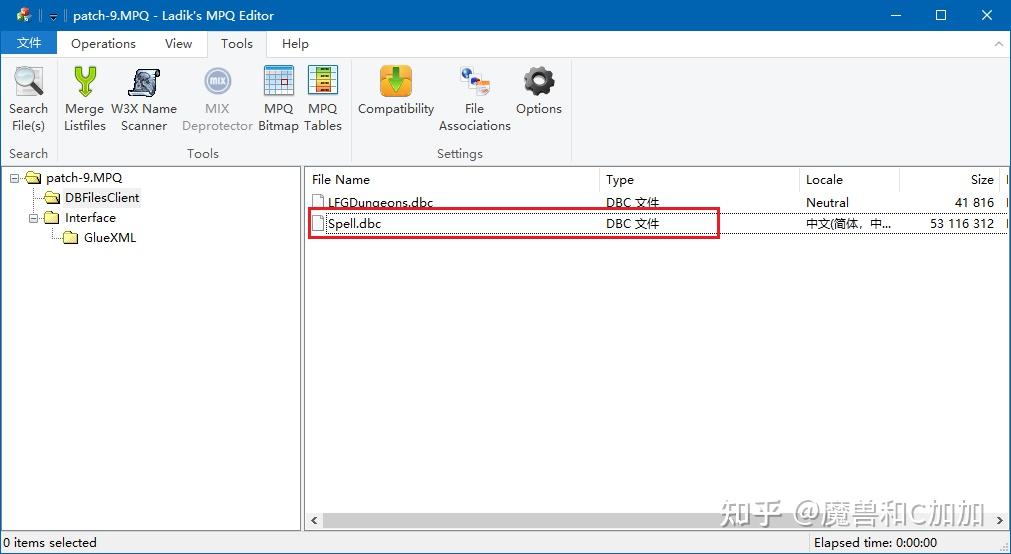Screen dimensions: 1011x554
Task: Sort by Locale column header
Action: (850, 179)
